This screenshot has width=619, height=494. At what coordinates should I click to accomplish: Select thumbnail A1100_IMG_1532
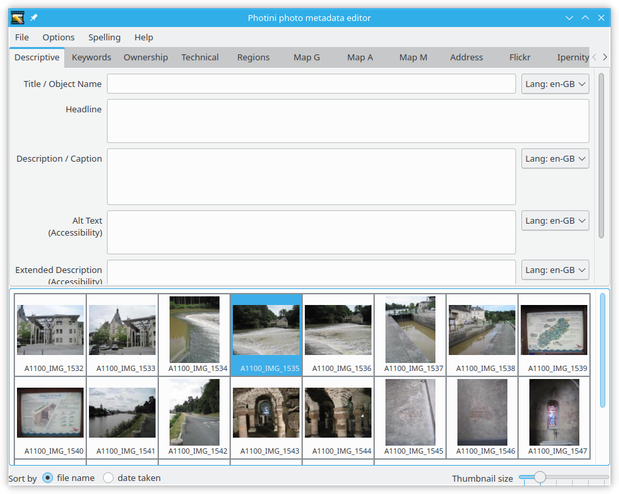[51, 335]
